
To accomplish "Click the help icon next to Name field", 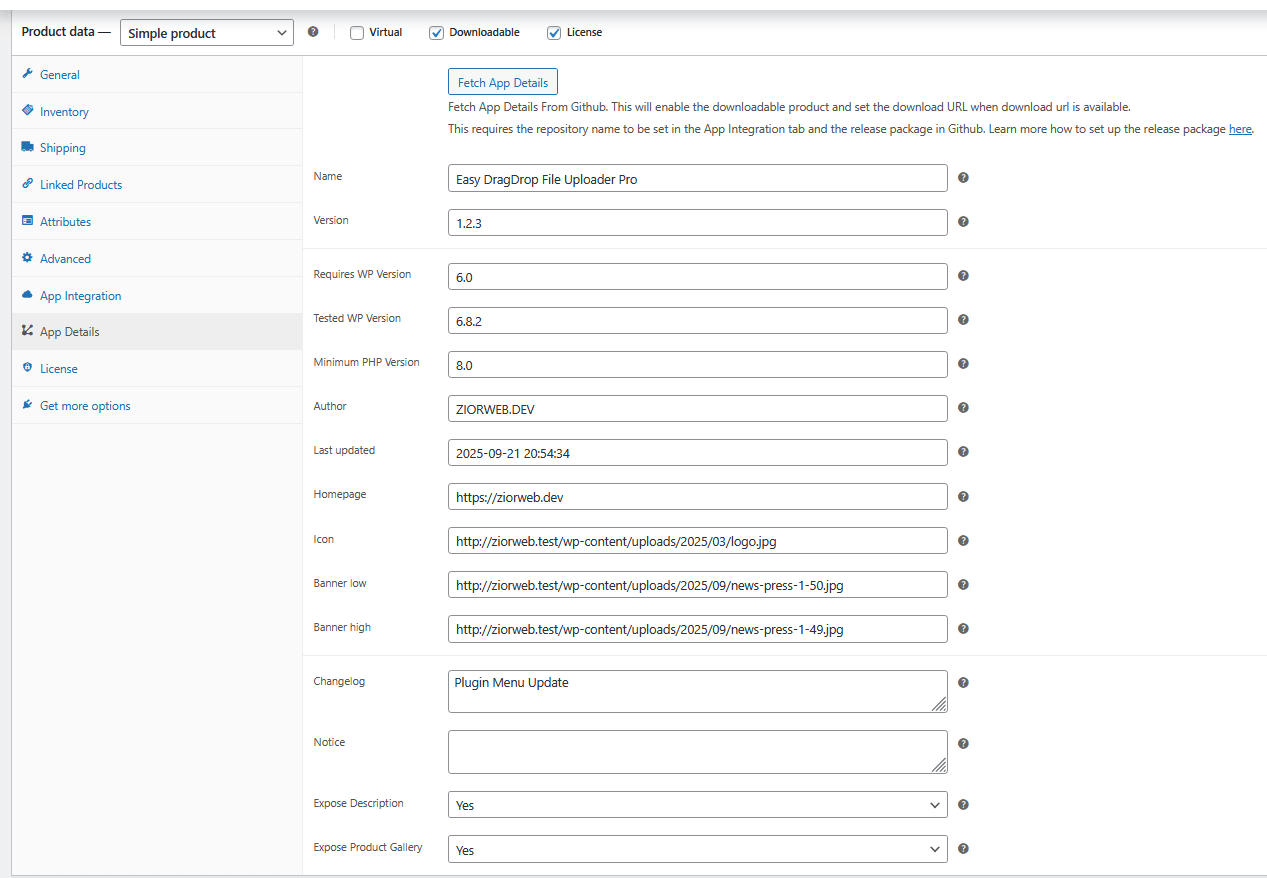I will (x=963, y=178).
